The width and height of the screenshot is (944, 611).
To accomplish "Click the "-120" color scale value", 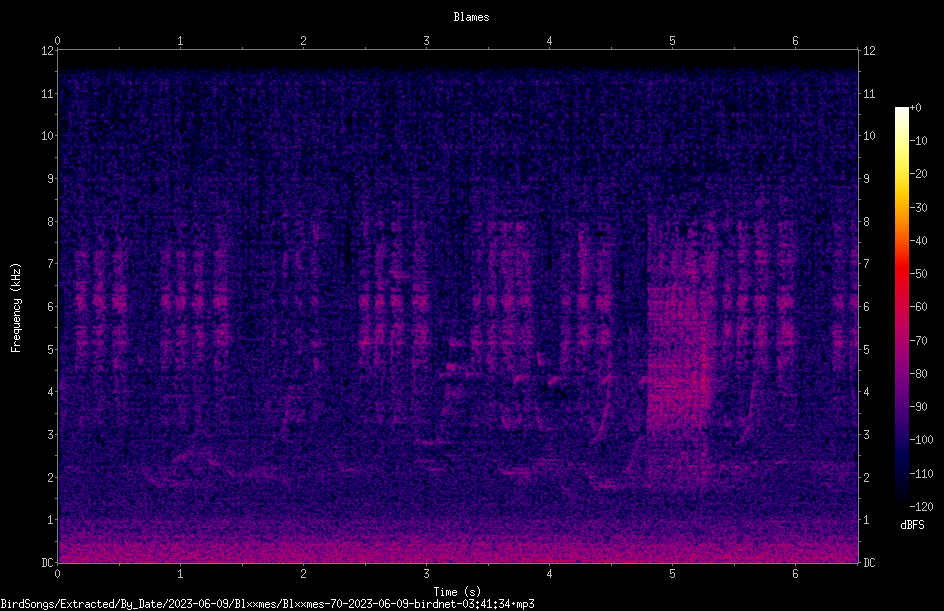I will tap(922, 507).
